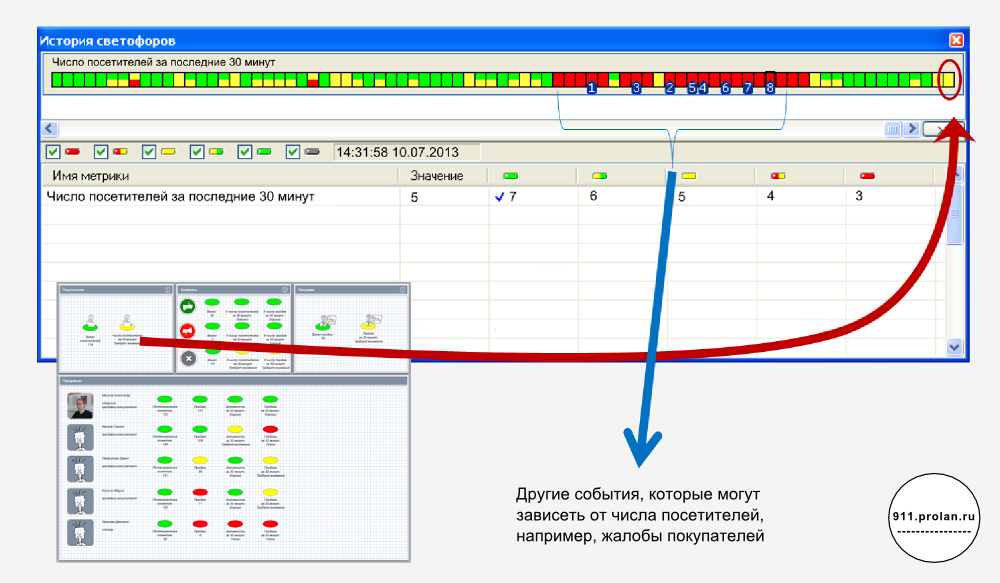Toggle the green light filter checkbox
This screenshot has height=583, width=1000.
tap(246, 152)
